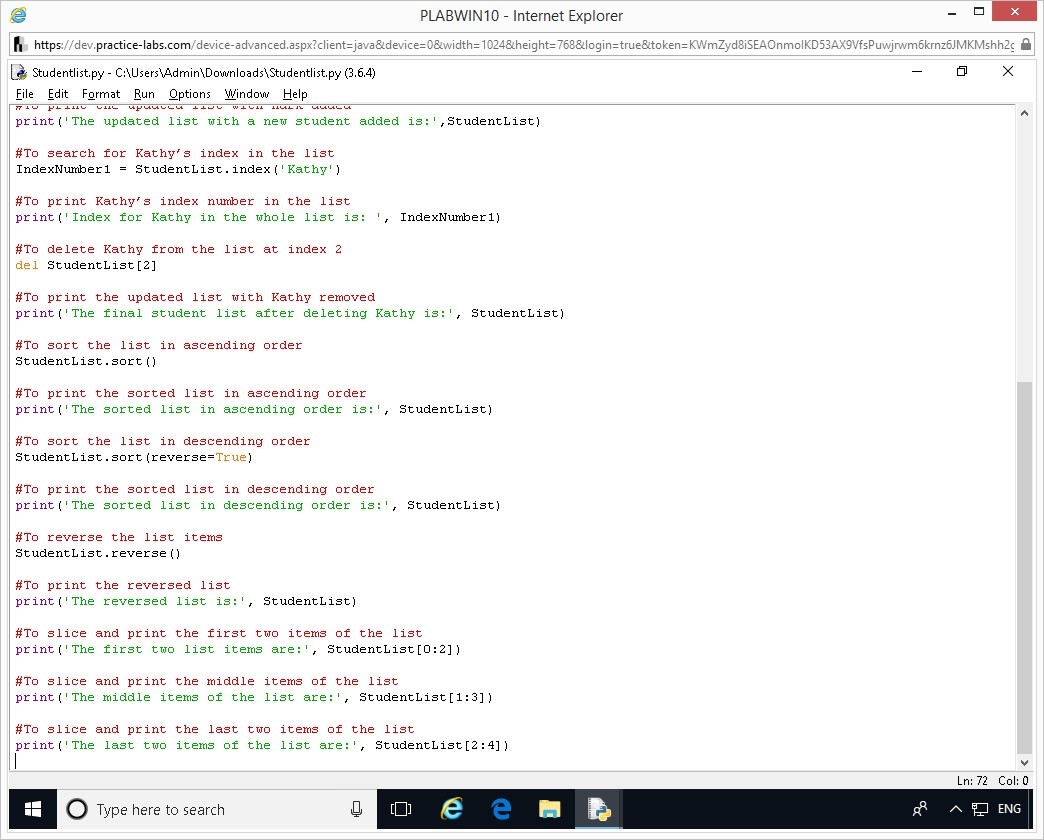The height and width of the screenshot is (840, 1044).
Task: Launch Internet Explorer from the taskbar
Action: coord(452,809)
